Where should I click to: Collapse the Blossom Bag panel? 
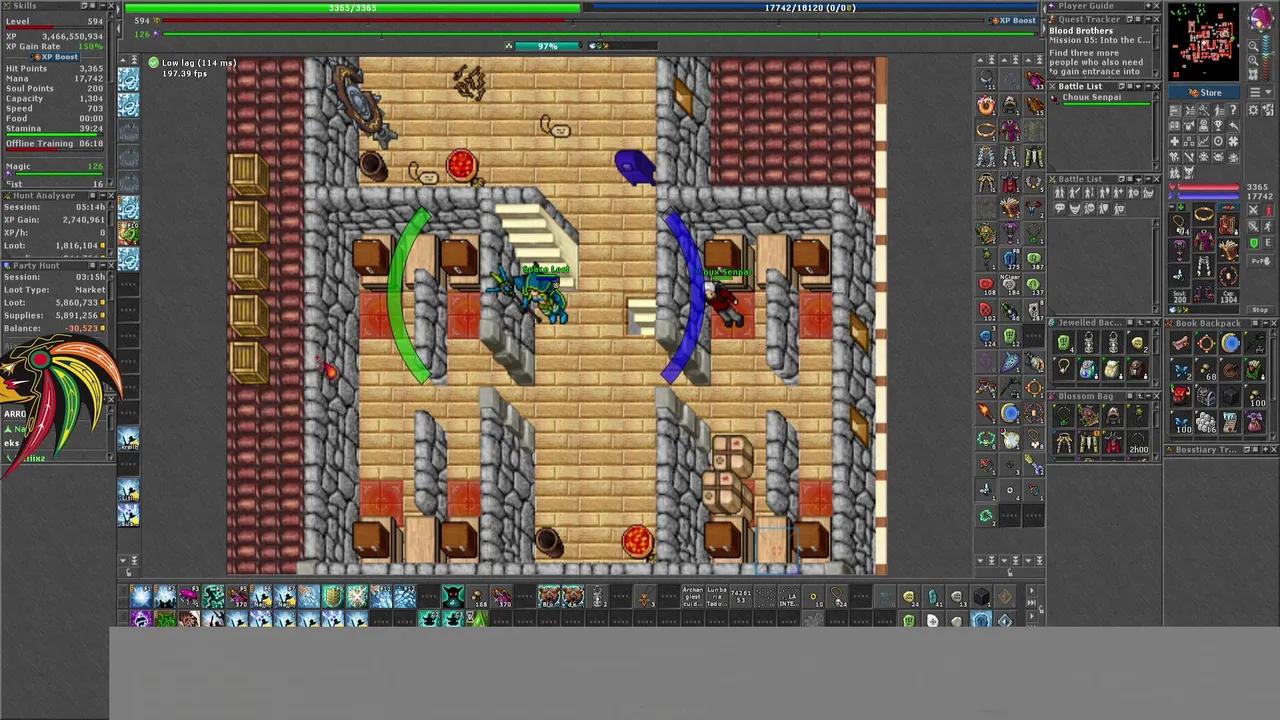[1148, 396]
